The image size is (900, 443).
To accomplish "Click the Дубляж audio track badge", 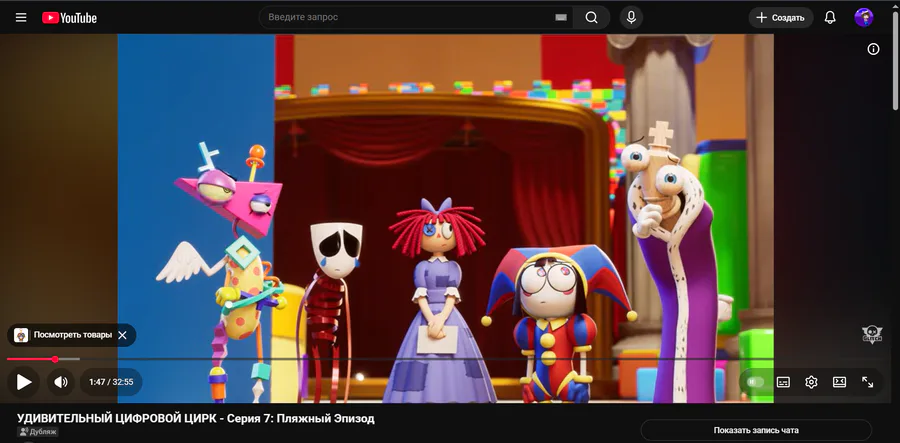I will click(38, 432).
